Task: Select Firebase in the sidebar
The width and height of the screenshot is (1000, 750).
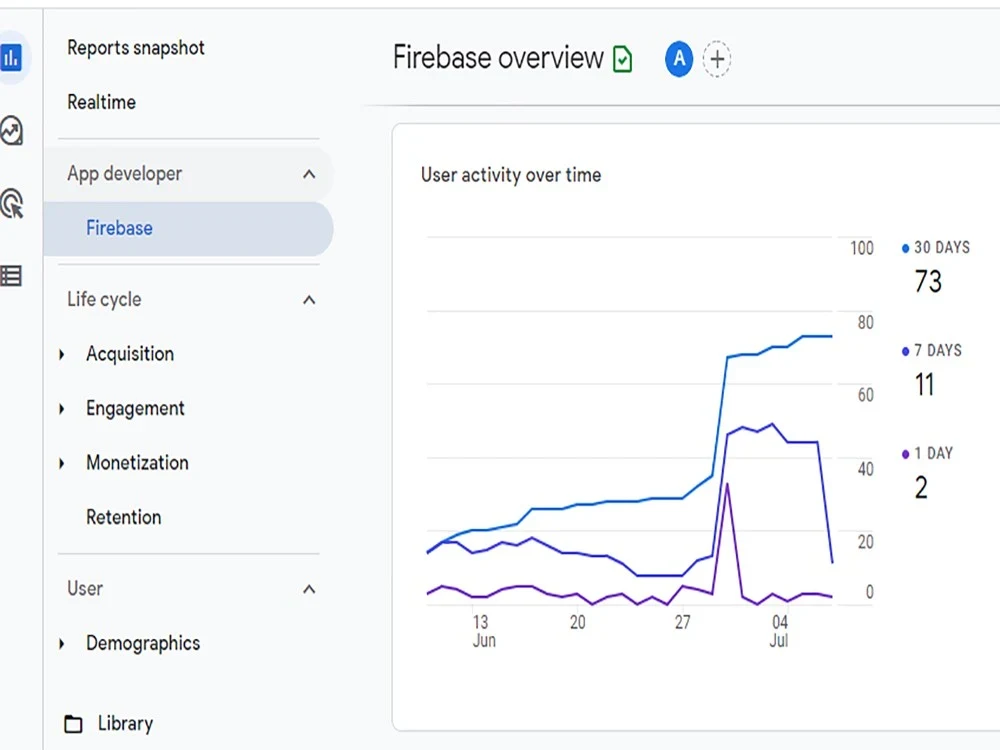Action: click(120, 228)
